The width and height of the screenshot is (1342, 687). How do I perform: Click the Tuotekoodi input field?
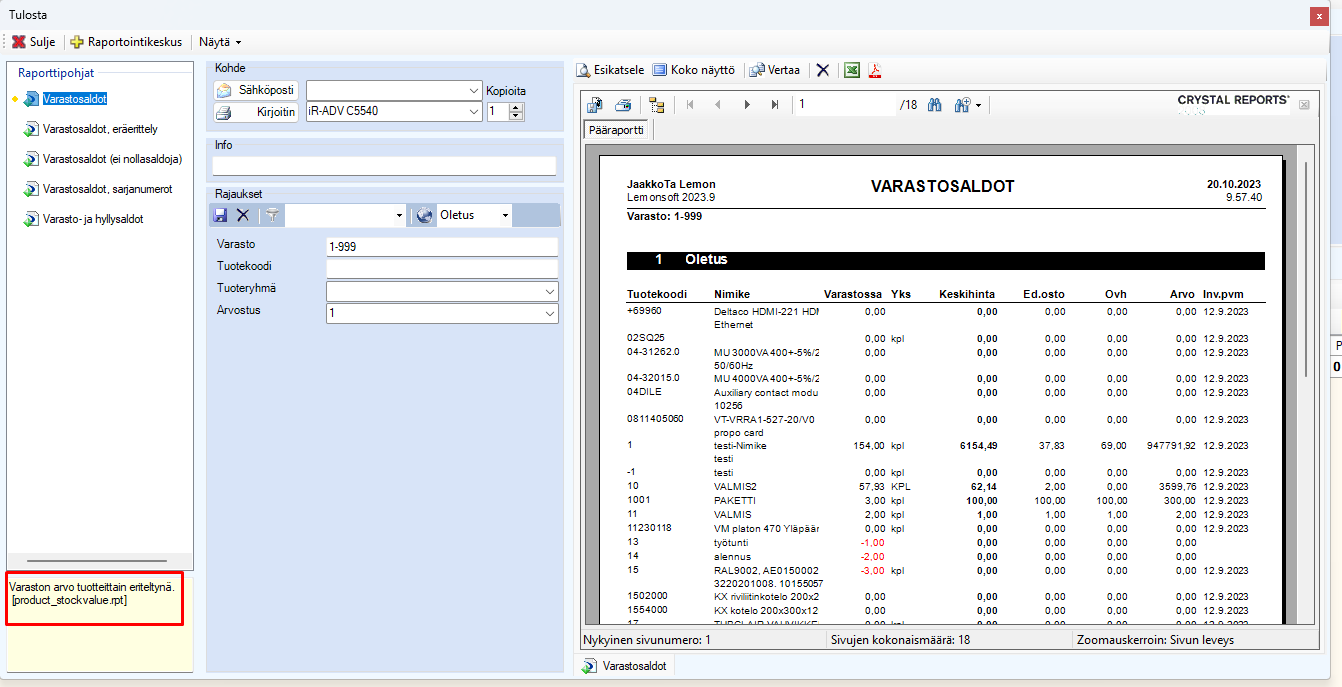click(x=442, y=268)
